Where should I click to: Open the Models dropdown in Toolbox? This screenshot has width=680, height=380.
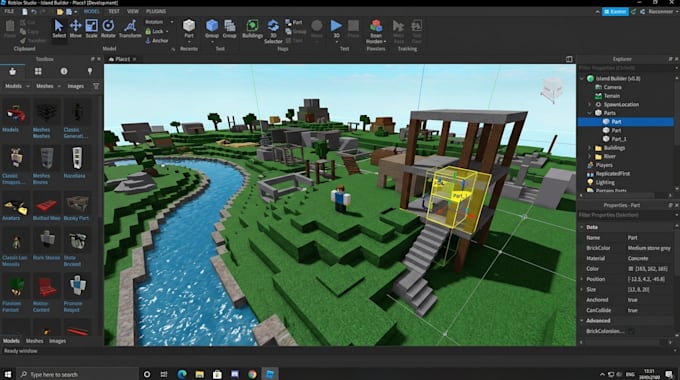coord(17,86)
